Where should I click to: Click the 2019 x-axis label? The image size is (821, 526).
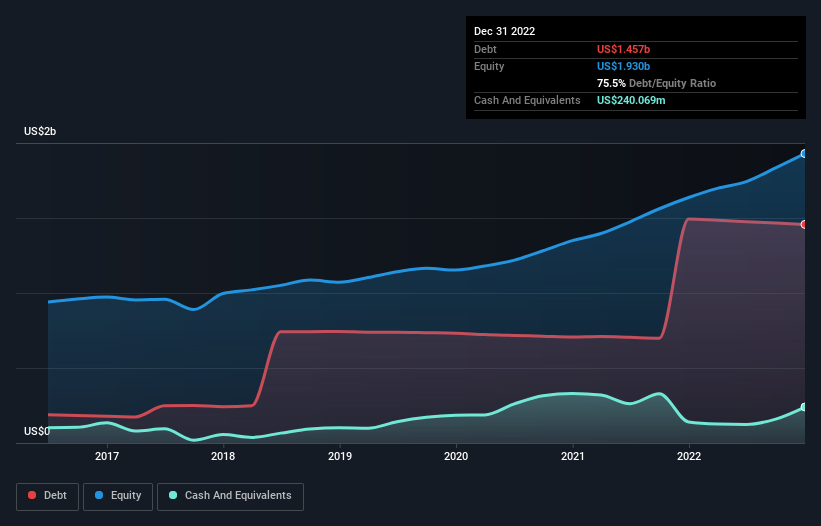(x=340, y=456)
